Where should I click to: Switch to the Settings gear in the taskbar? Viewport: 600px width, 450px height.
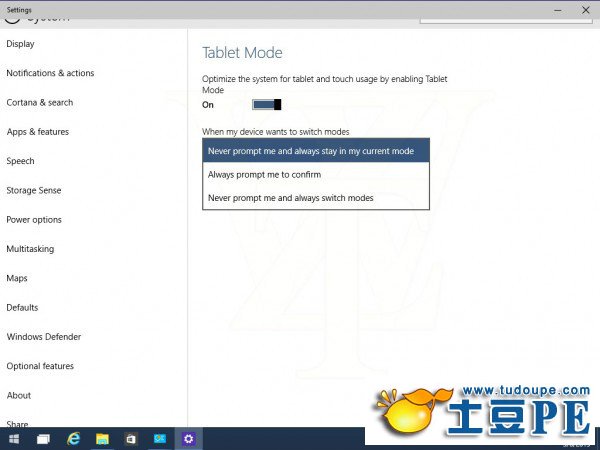tap(189, 439)
